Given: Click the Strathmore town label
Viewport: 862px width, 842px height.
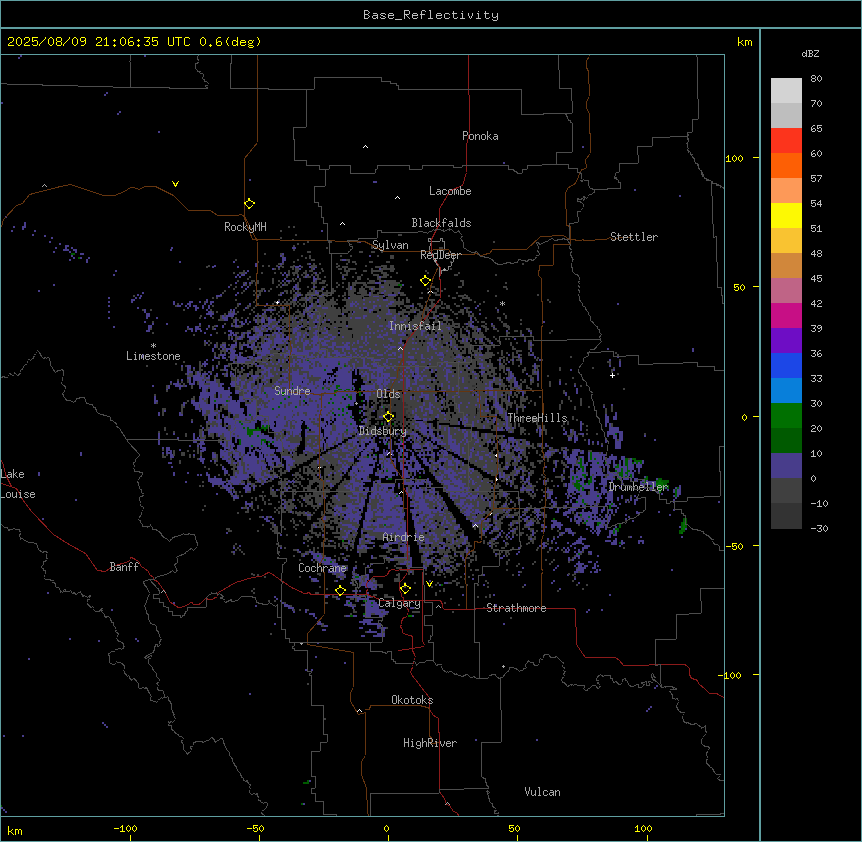Looking at the screenshot, I should [x=516, y=608].
